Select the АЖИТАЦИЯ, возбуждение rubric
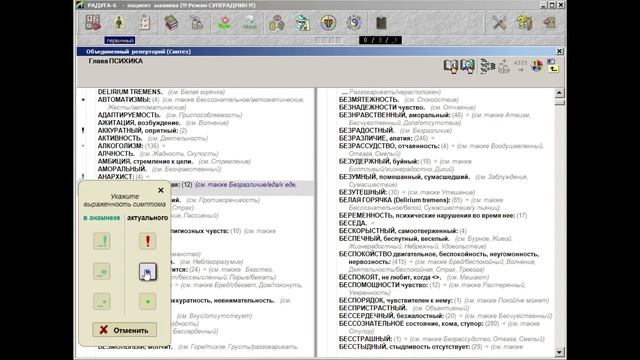This screenshot has height=360, width=640. coord(139,123)
